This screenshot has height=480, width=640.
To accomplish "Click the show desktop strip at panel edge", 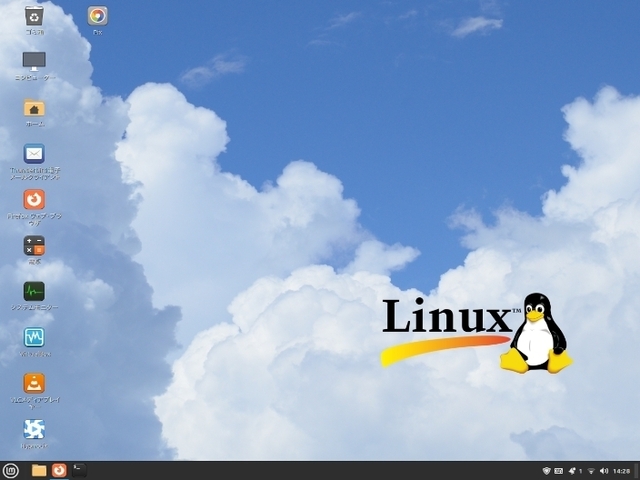I will point(637,471).
